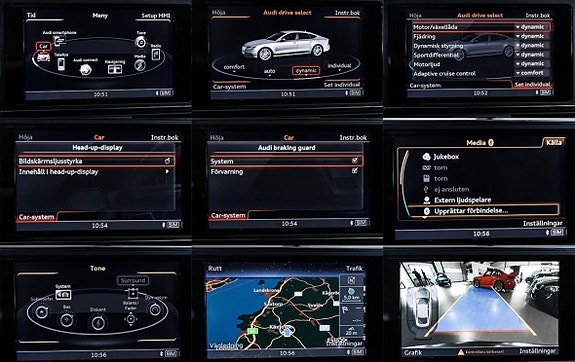Click the SIM status icon on Meny screen

(166, 93)
